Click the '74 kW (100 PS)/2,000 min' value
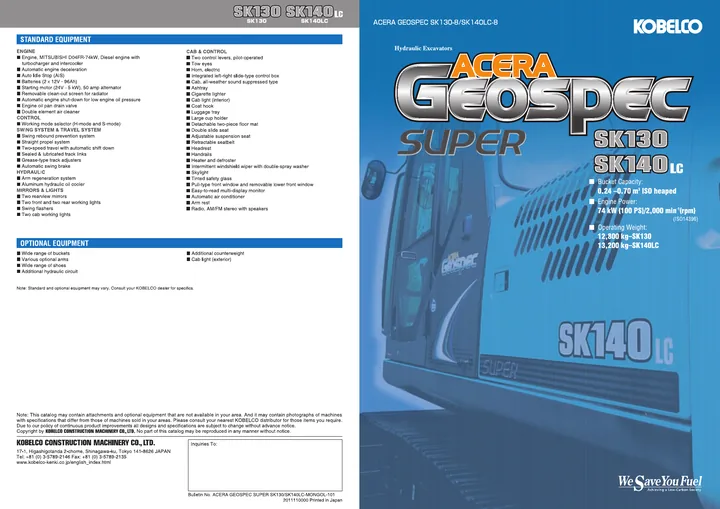Viewport: 720px width, 509px height. coord(646,210)
